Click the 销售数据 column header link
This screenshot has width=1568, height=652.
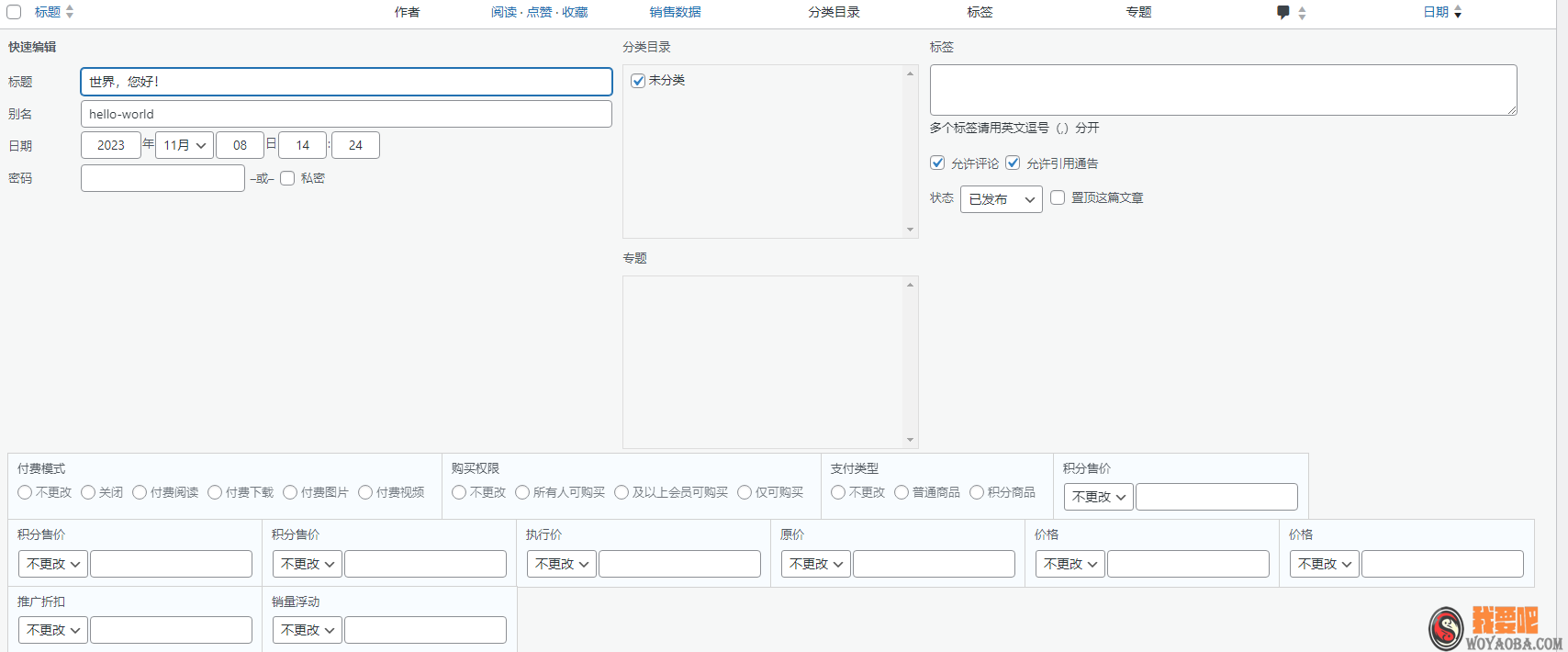click(x=675, y=12)
